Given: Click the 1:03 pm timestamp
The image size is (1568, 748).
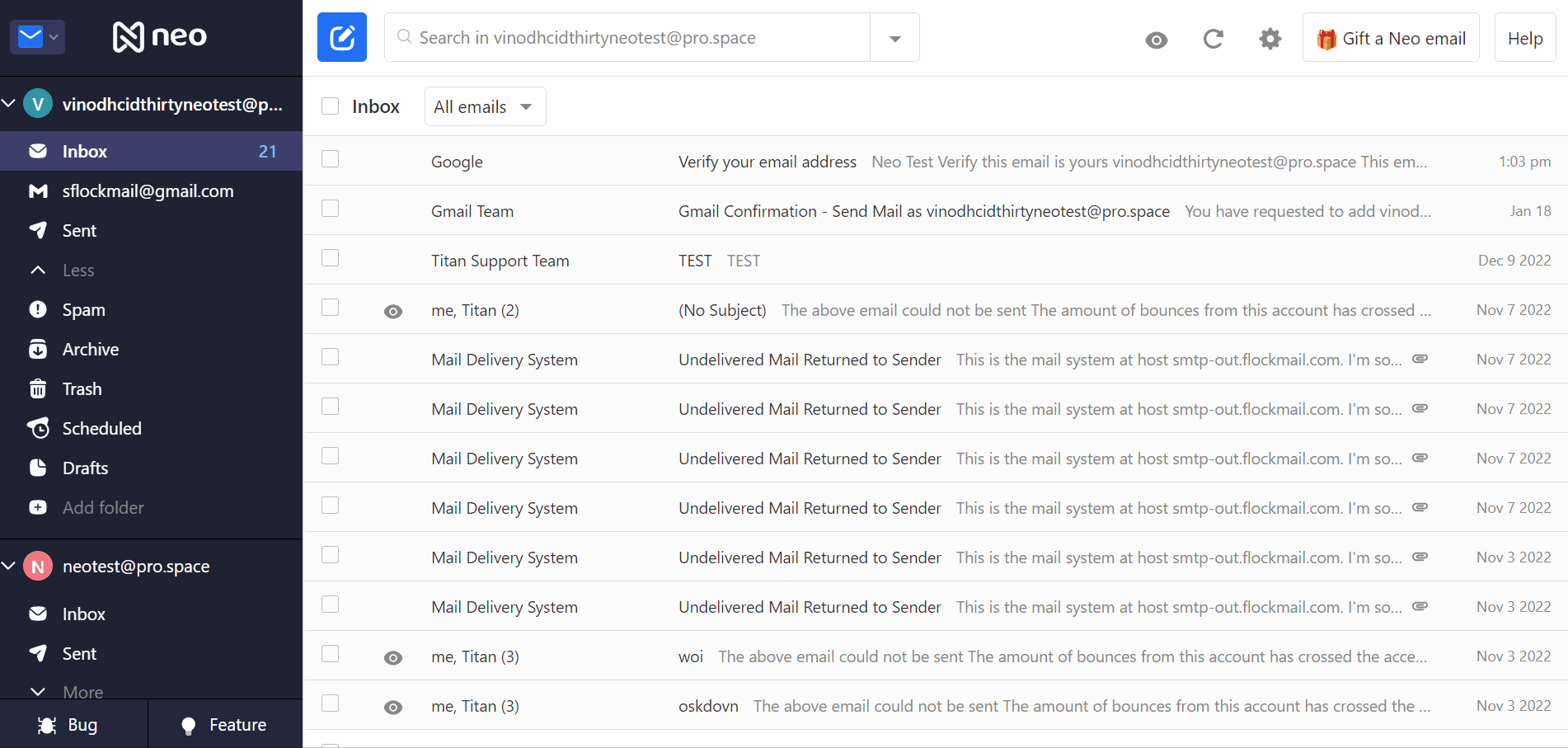Looking at the screenshot, I should click(1524, 162).
